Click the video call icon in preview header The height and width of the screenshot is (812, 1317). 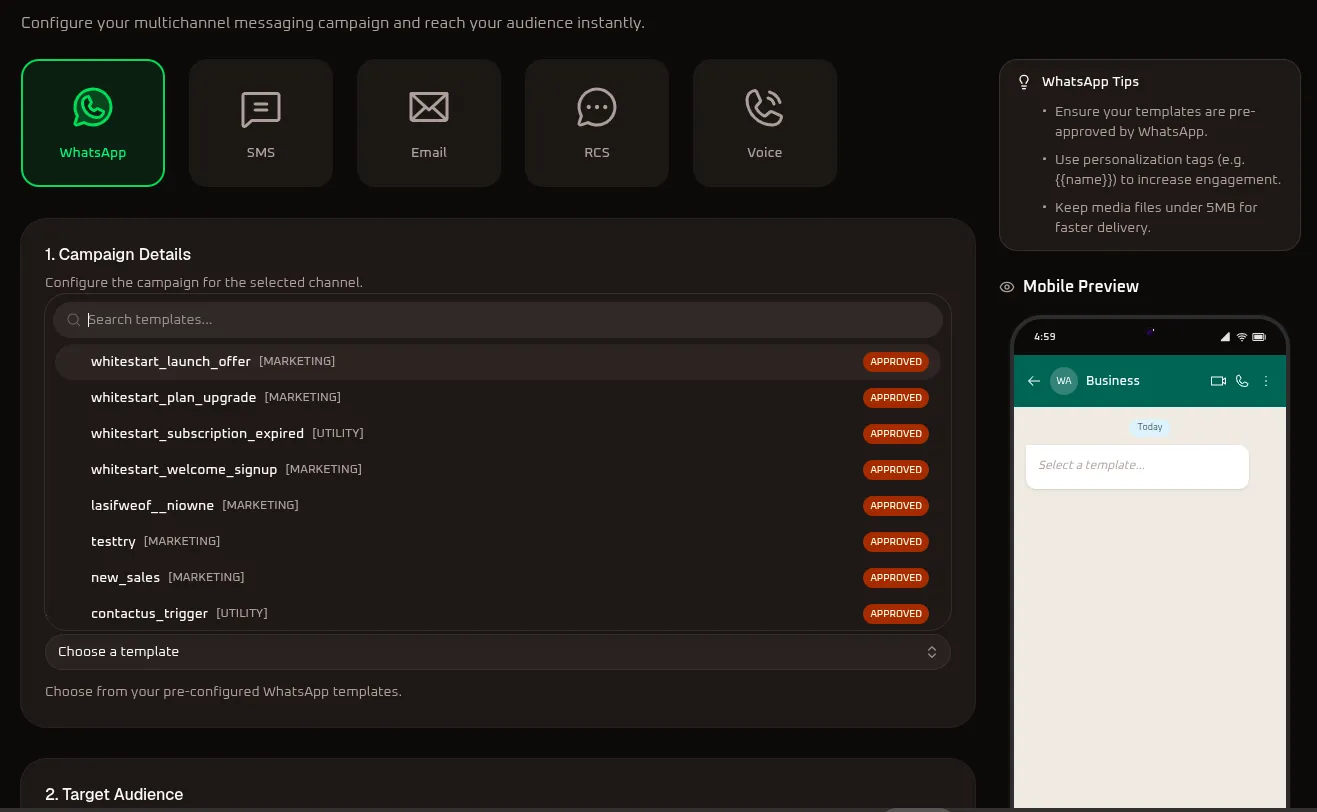pyautogui.click(x=1218, y=381)
